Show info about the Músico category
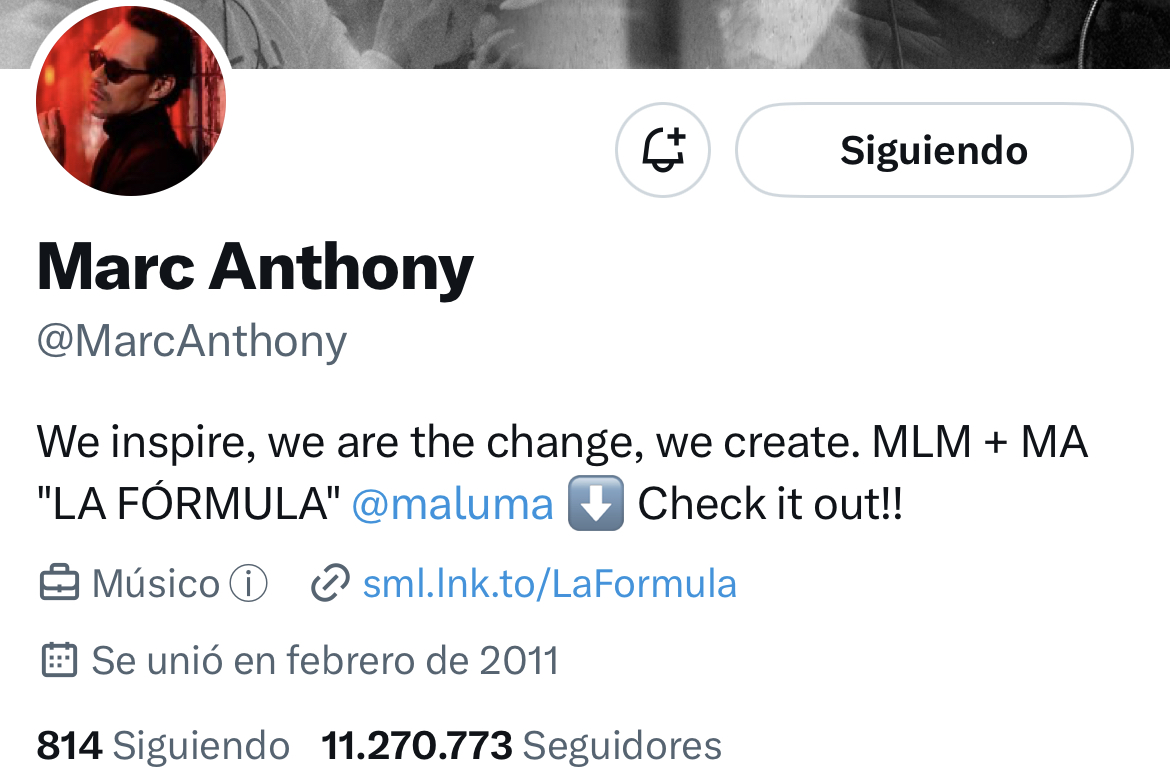 click(x=248, y=583)
